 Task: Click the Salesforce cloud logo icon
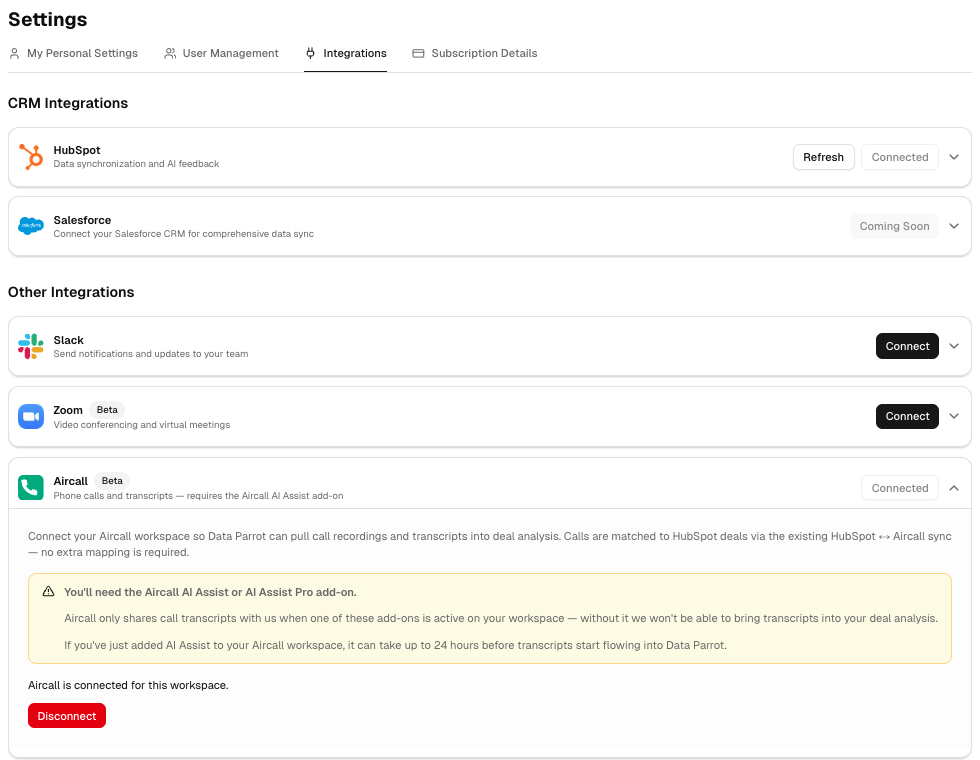coord(31,226)
